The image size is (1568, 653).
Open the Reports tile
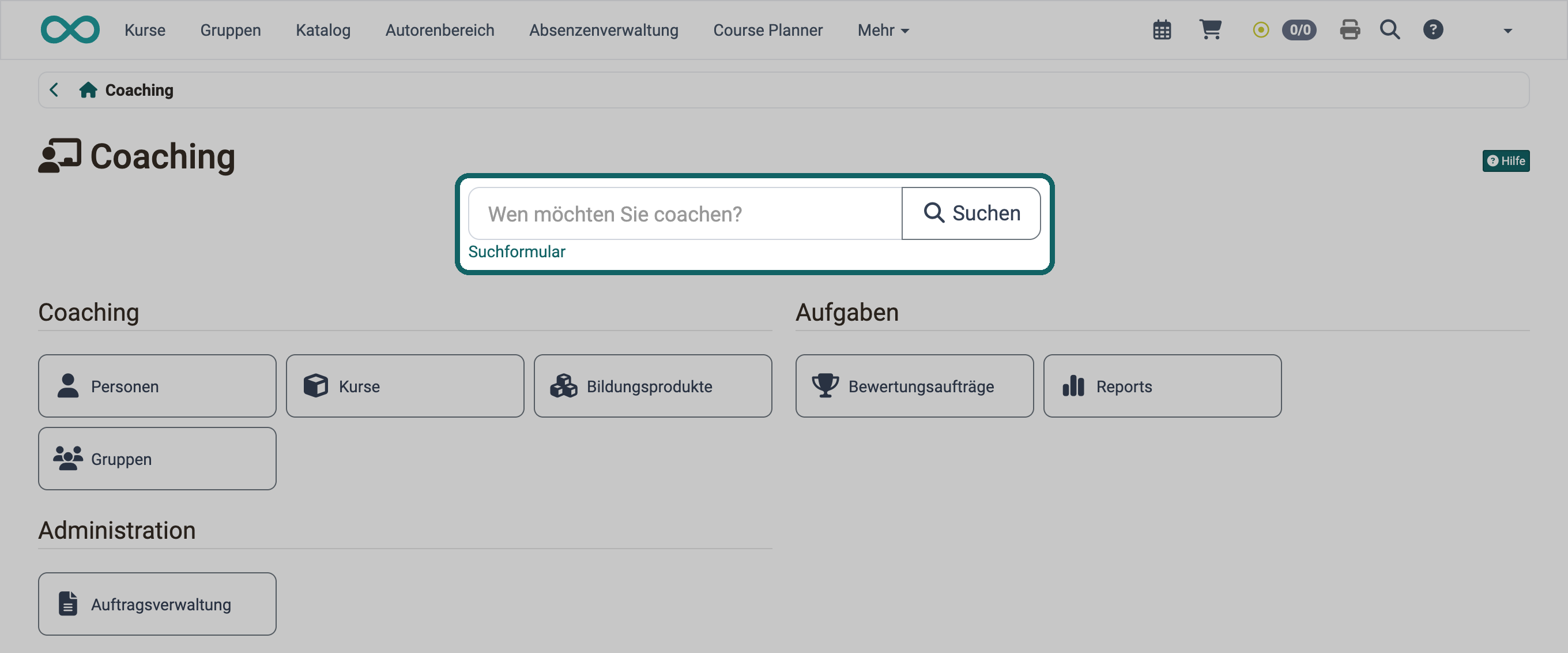point(1162,386)
